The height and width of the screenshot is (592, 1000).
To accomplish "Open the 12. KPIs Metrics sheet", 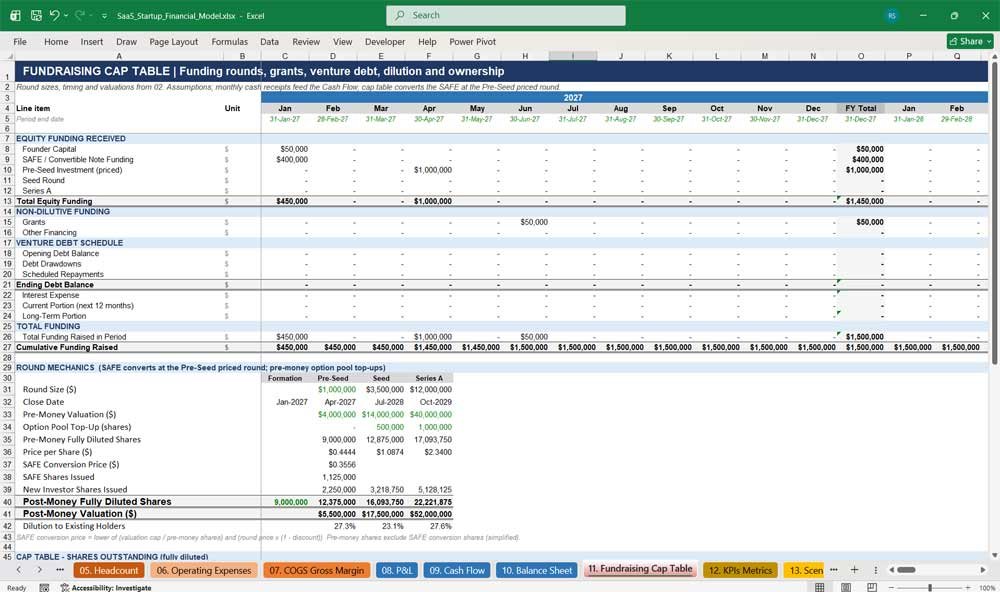I will point(740,570).
